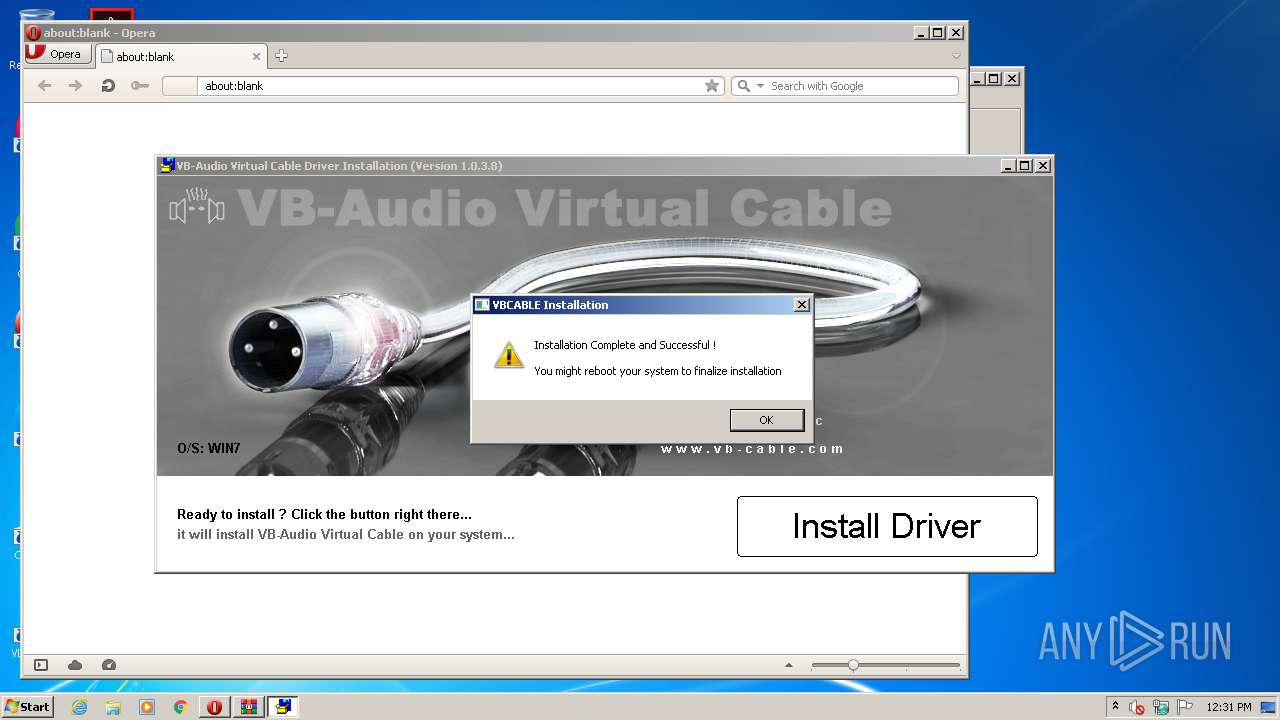Screen dimensions: 1280x720
Task: Go back in Opera navigation
Action: pyautogui.click(x=44, y=86)
